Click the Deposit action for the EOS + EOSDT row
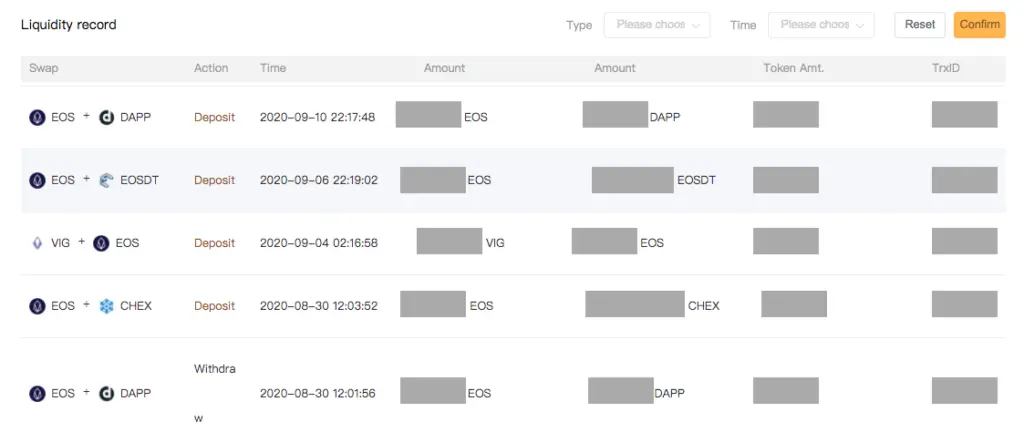Image resolution: width=1024 pixels, height=443 pixels. click(x=214, y=180)
